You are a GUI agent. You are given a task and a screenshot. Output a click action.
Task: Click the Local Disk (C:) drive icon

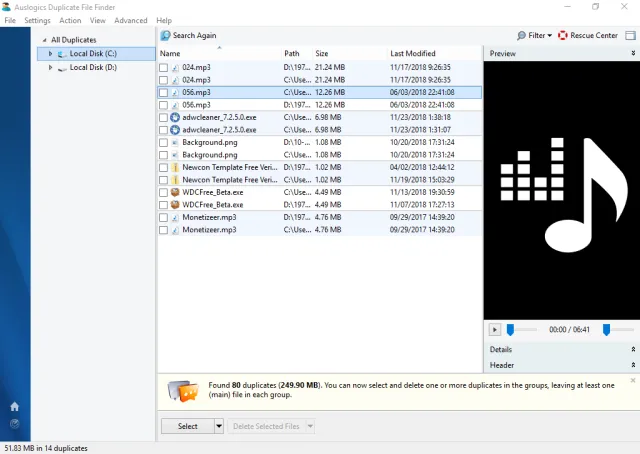pyautogui.click(x=62, y=54)
